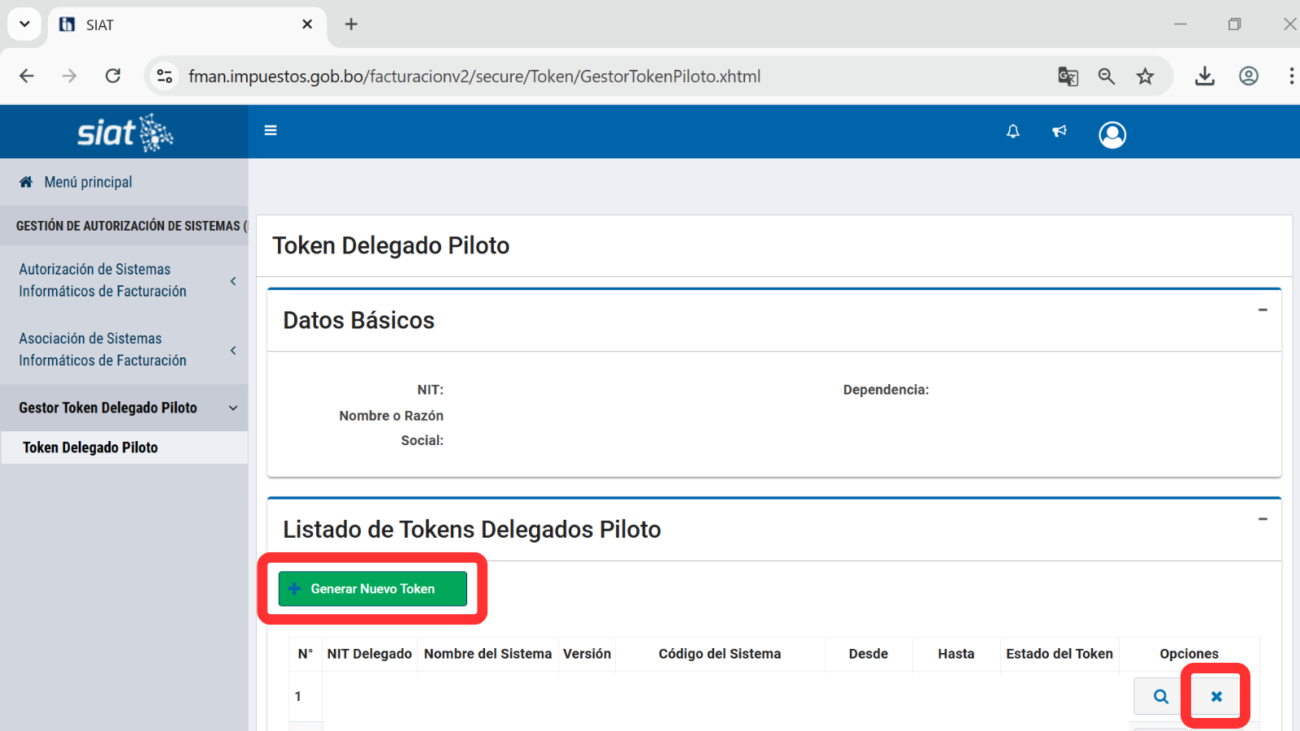The width and height of the screenshot is (1300, 731).
Task: Click the magnifier view token button
Action: 1160,697
